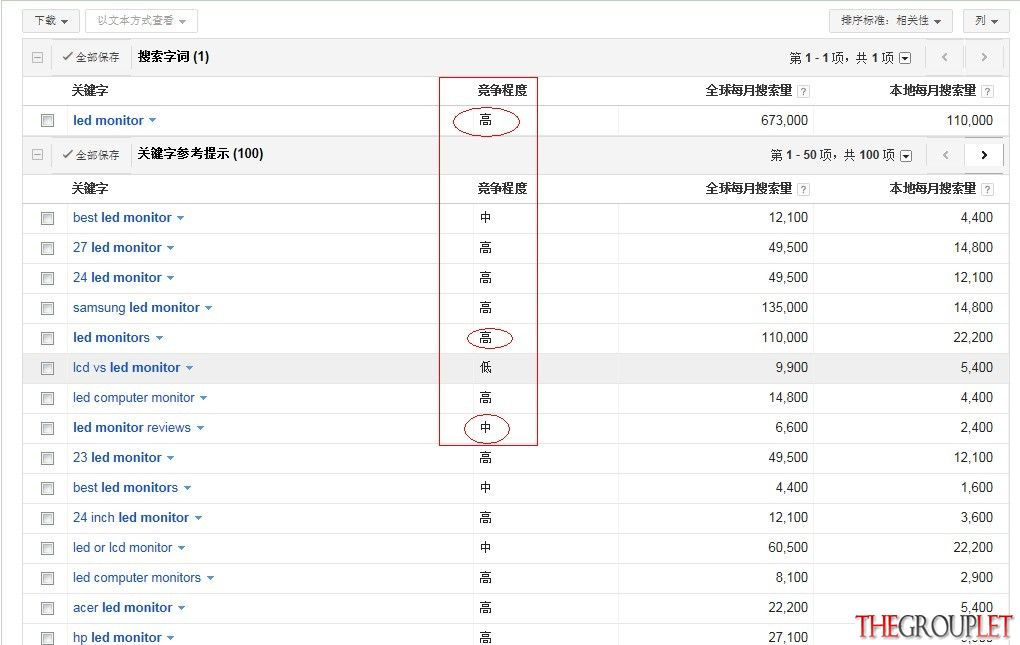Viewport: 1020px width, 645px height.
Task: Open 以文本方式查看 view menu
Action: [141, 21]
